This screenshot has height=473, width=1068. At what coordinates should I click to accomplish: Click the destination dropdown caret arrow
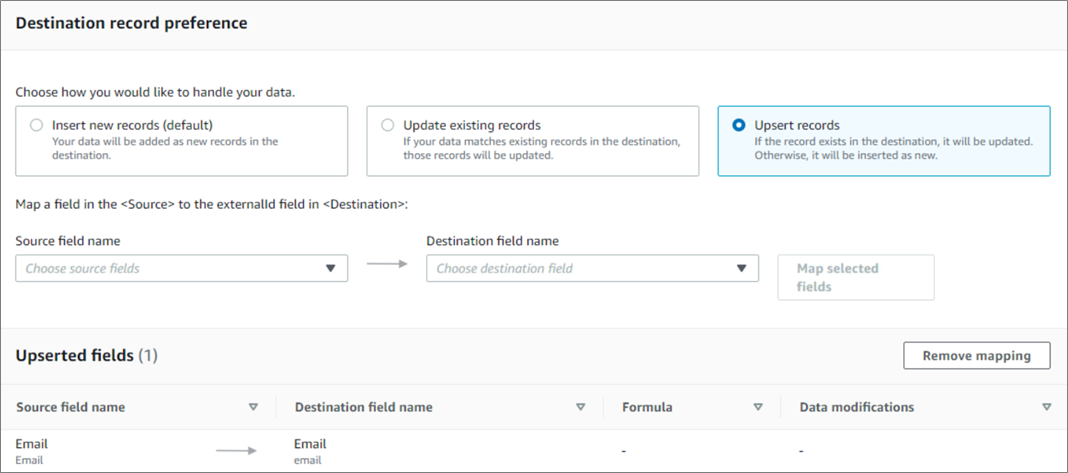tap(741, 268)
